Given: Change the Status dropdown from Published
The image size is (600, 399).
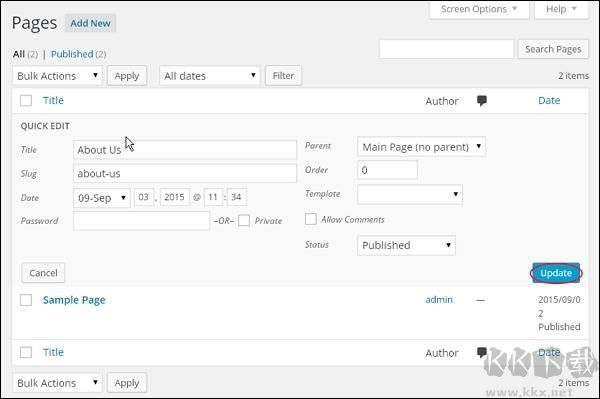Looking at the screenshot, I should (x=406, y=245).
